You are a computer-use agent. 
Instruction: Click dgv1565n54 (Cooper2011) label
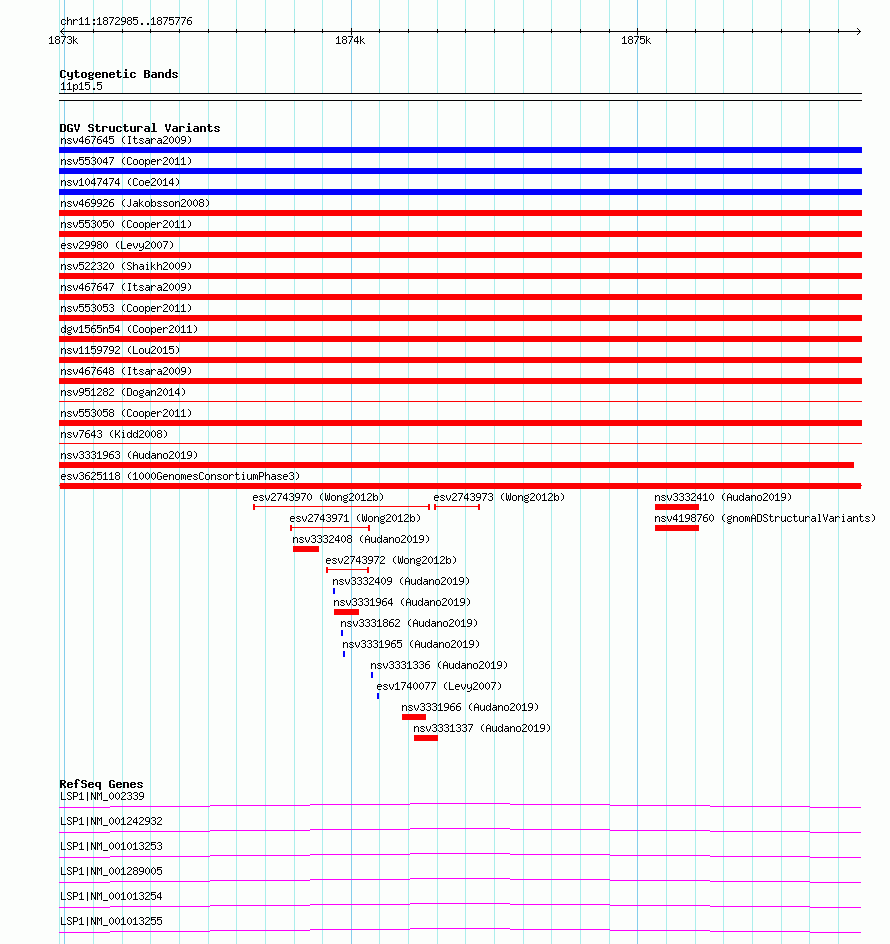(x=129, y=329)
